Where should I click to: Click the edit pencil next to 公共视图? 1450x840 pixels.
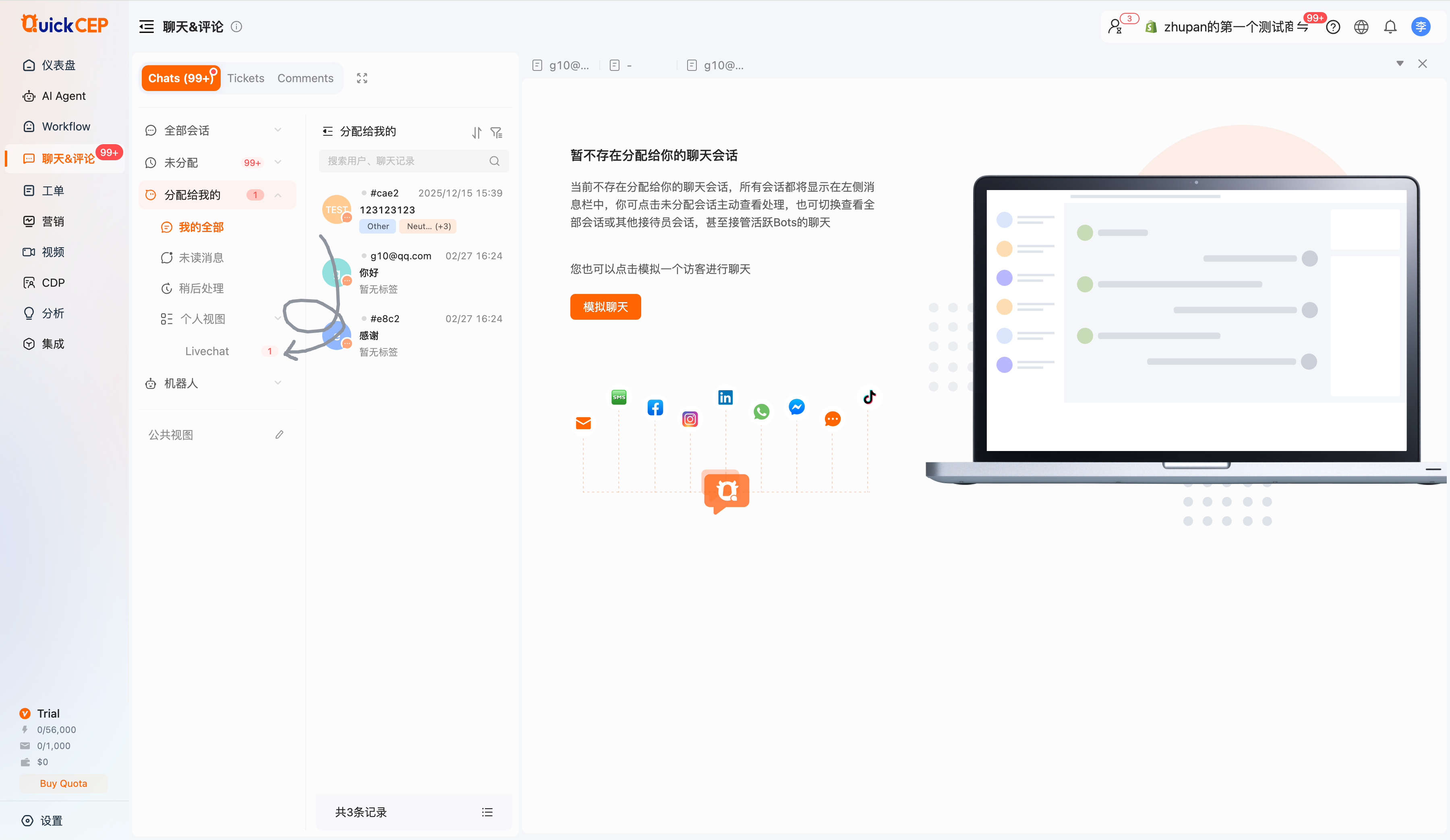point(279,435)
